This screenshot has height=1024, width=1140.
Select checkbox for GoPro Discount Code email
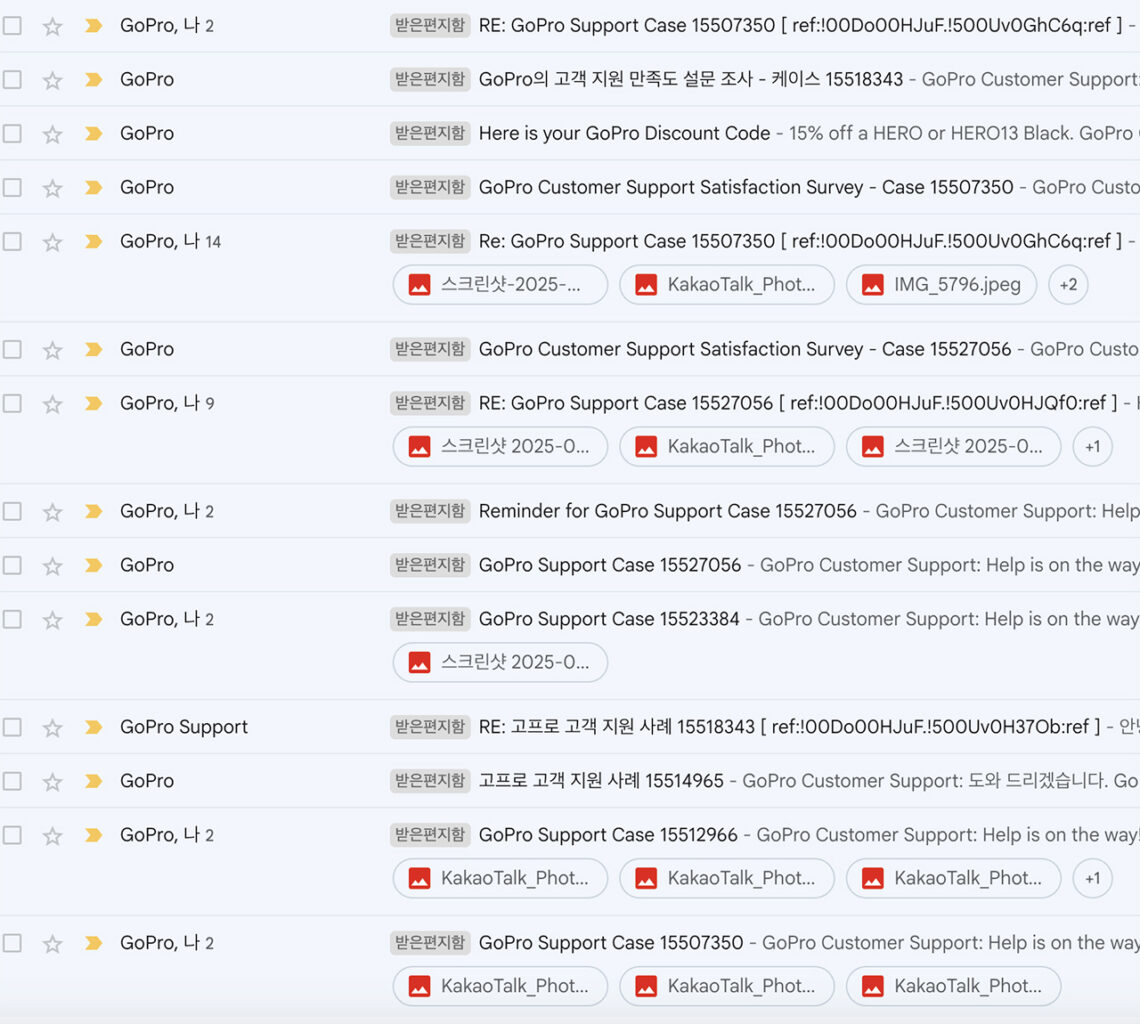click(x=12, y=133)
